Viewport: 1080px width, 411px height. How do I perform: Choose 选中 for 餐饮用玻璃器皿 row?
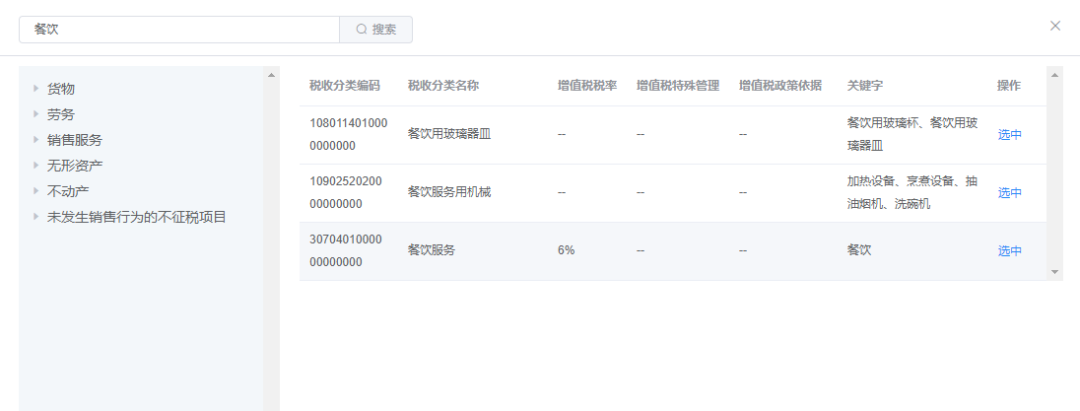pos(1010,135)
